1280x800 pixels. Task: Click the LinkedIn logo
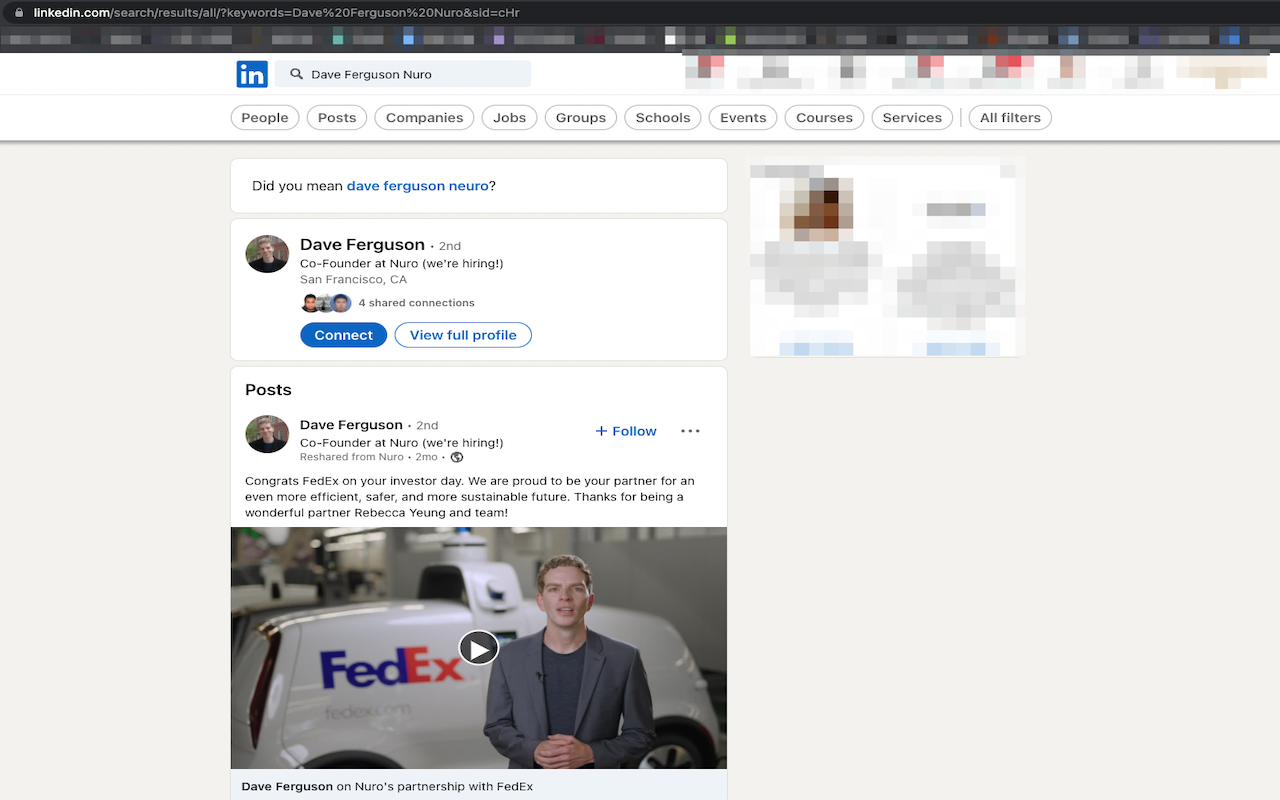(252, 74)
